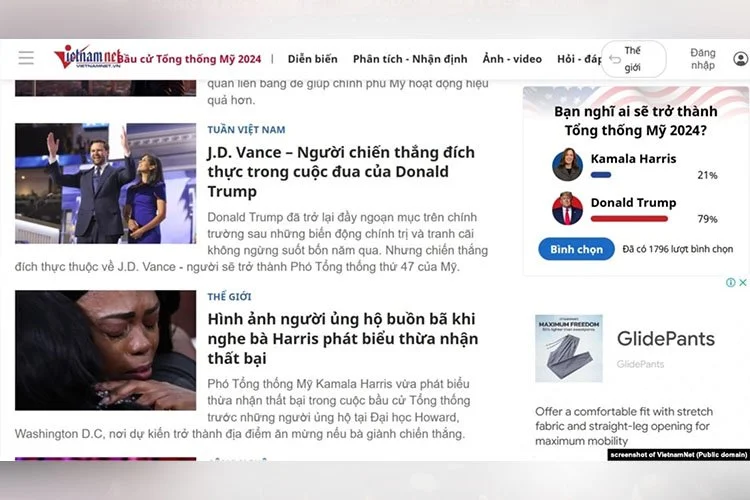Click Bầu cử Tổng thống Mỹ 2024 heading
This screenshot has width=750, height=500.
190,59
